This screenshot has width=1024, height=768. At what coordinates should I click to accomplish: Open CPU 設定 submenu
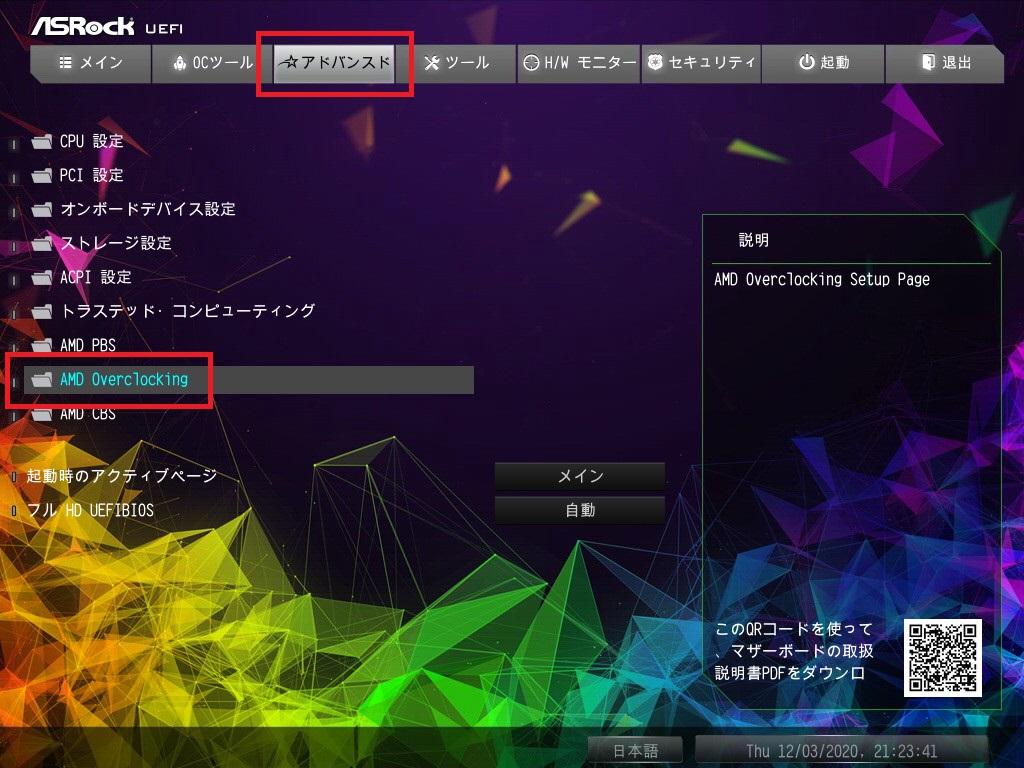91,141
